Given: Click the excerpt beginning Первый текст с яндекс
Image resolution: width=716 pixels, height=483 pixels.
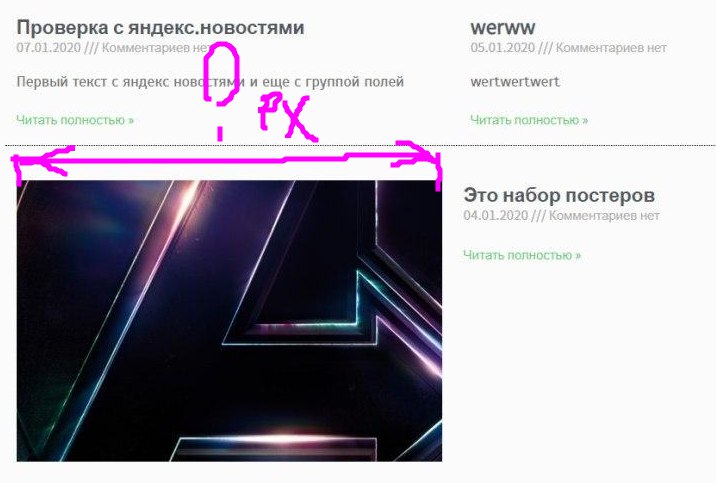Looking at the screenshot, I should tap(210, 82).
